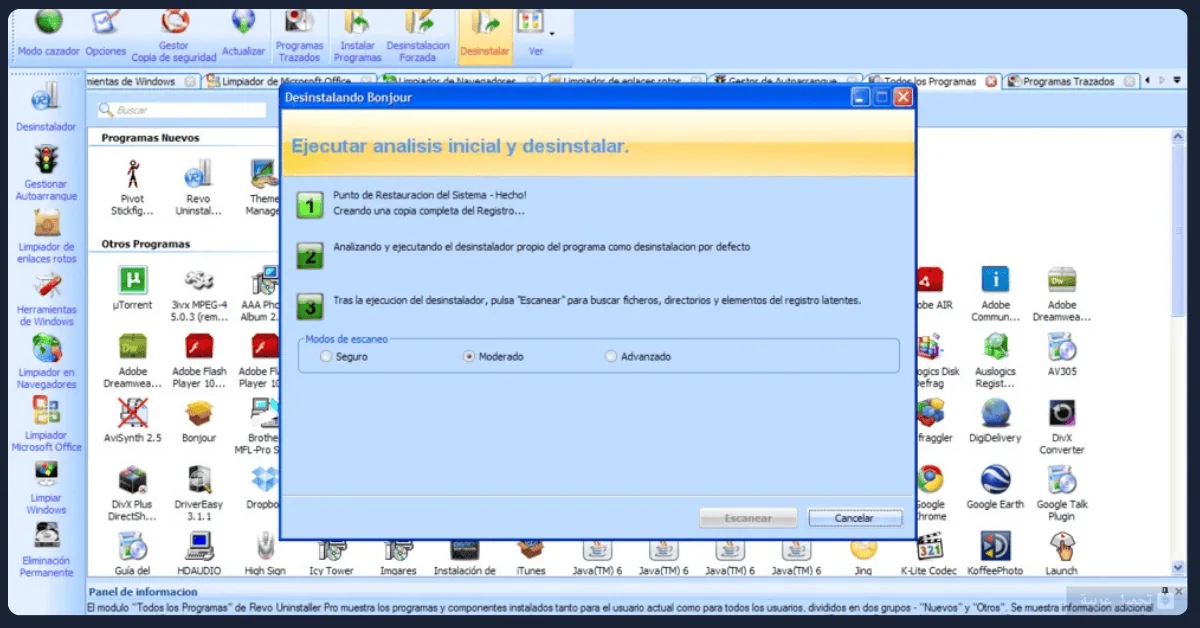
Task: Select the Jing program icon
Action: [863, 558]
